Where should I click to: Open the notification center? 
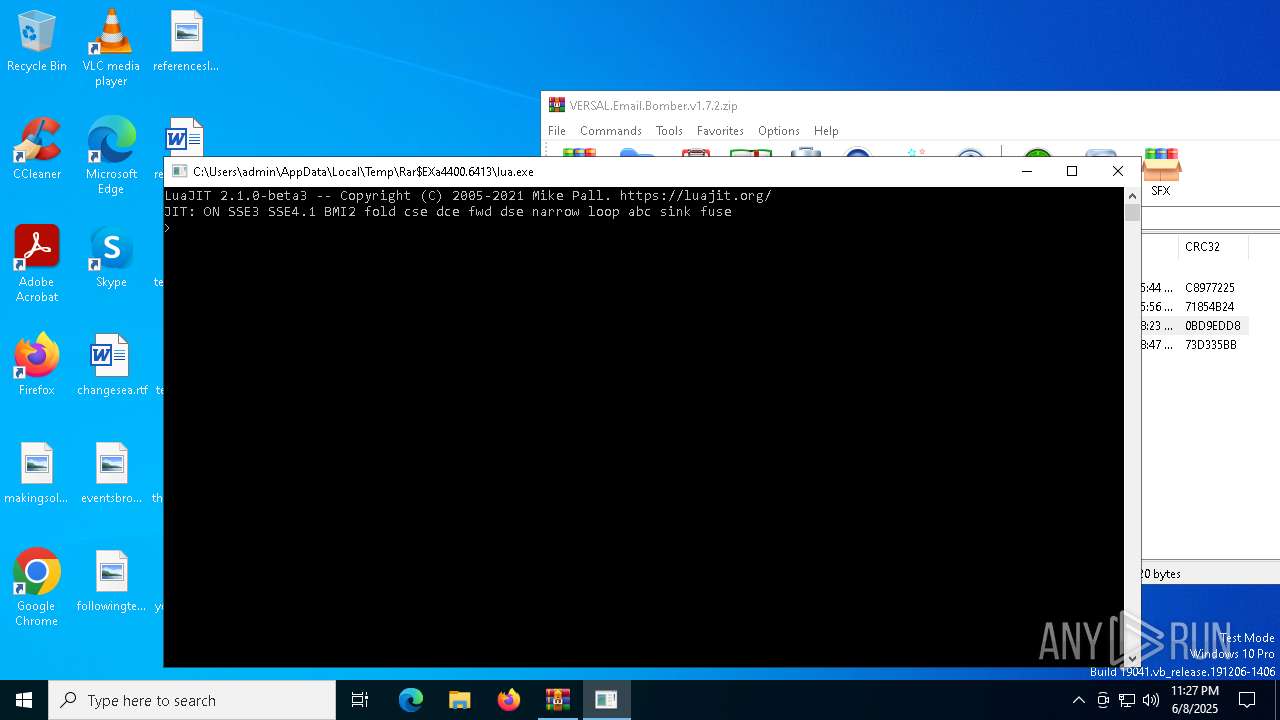point(1247,700)
